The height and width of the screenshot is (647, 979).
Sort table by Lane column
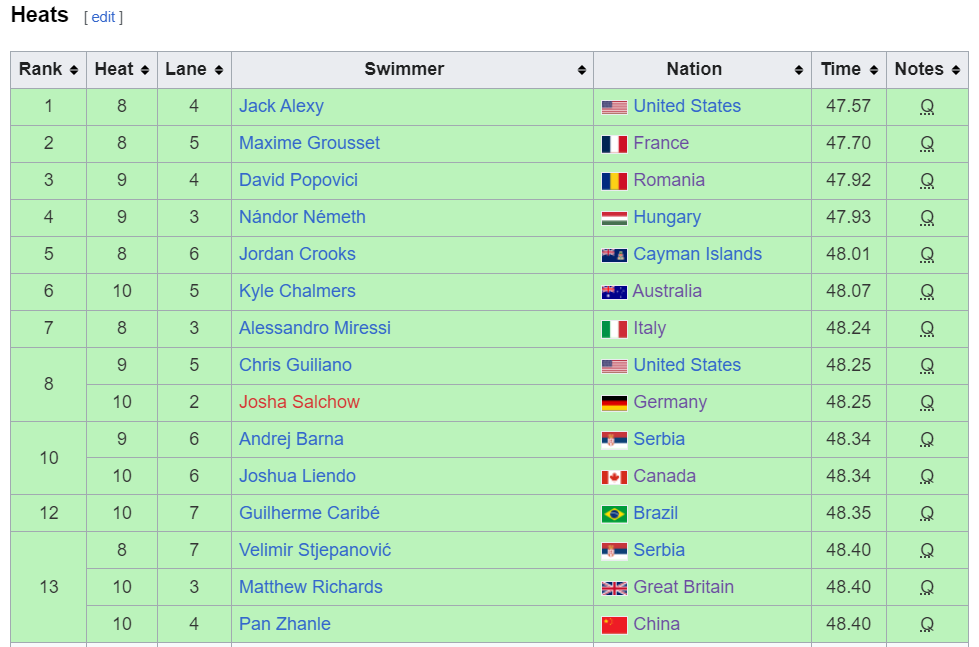(x=194, y=69)
